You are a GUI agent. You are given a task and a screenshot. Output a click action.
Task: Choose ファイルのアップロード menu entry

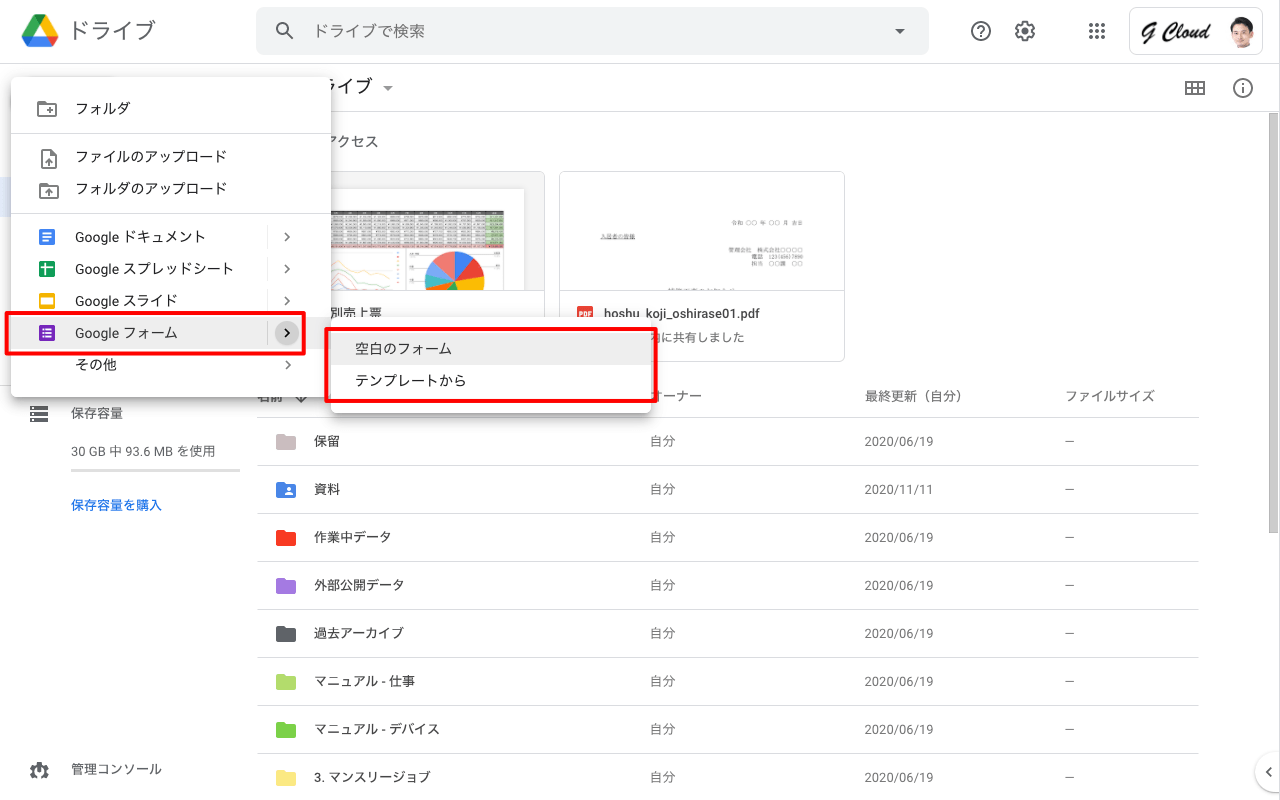pos(170,157)
